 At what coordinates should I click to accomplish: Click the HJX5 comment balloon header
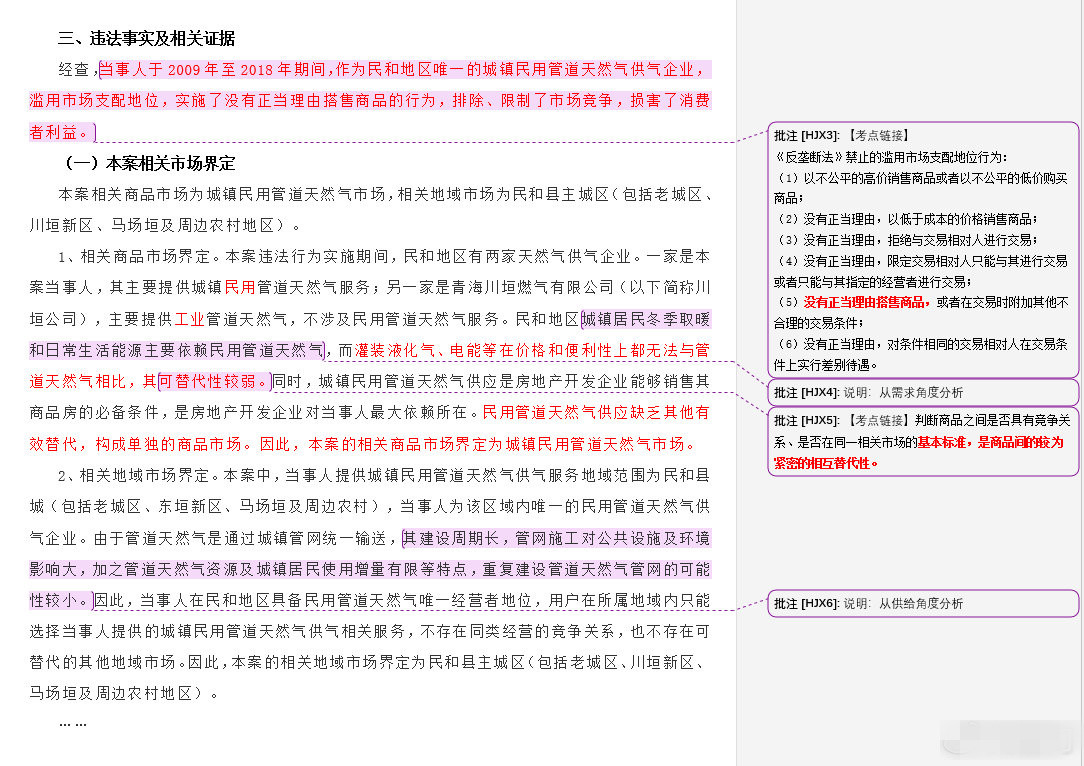[806, 420]
